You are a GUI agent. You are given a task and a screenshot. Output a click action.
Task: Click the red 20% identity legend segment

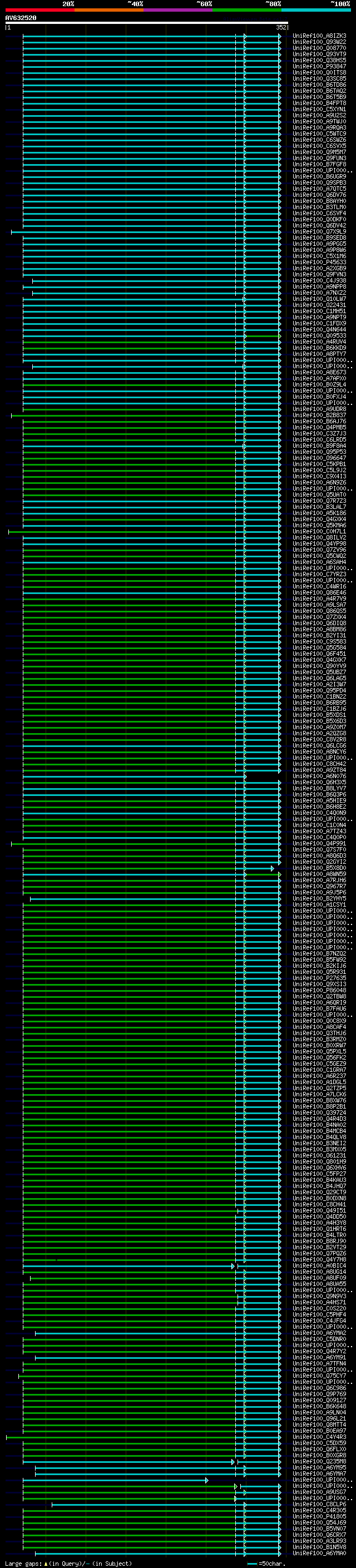click(39, 10)
